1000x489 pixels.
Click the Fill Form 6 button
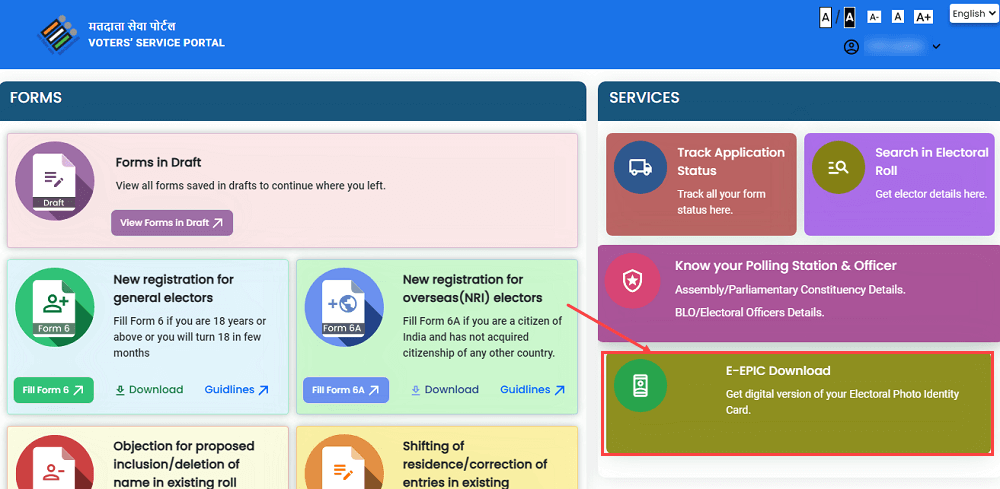(x=54, y=390)
